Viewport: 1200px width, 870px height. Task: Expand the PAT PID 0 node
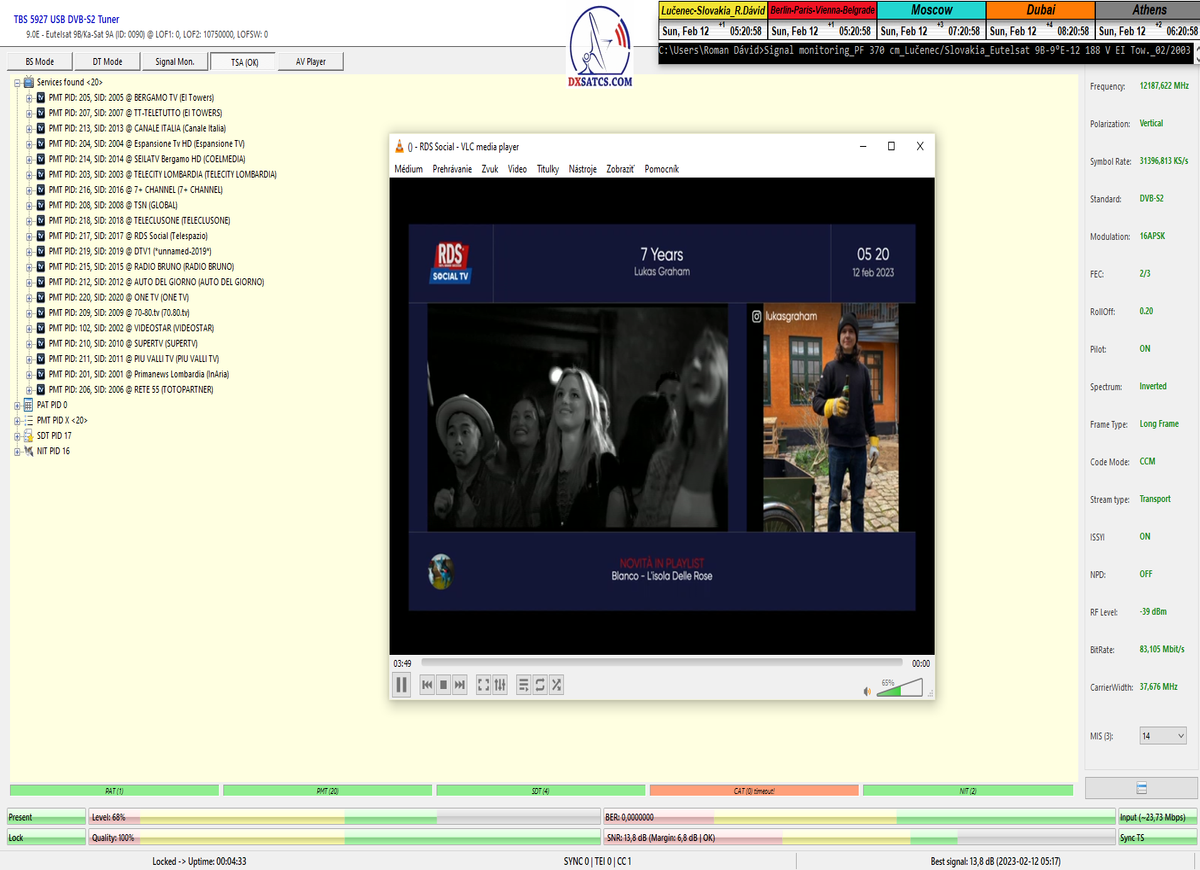click(17, 405)
